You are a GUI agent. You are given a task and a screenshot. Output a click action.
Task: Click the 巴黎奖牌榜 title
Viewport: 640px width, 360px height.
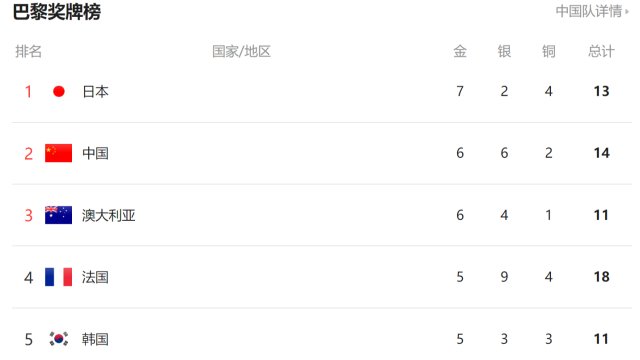point(57,11)
